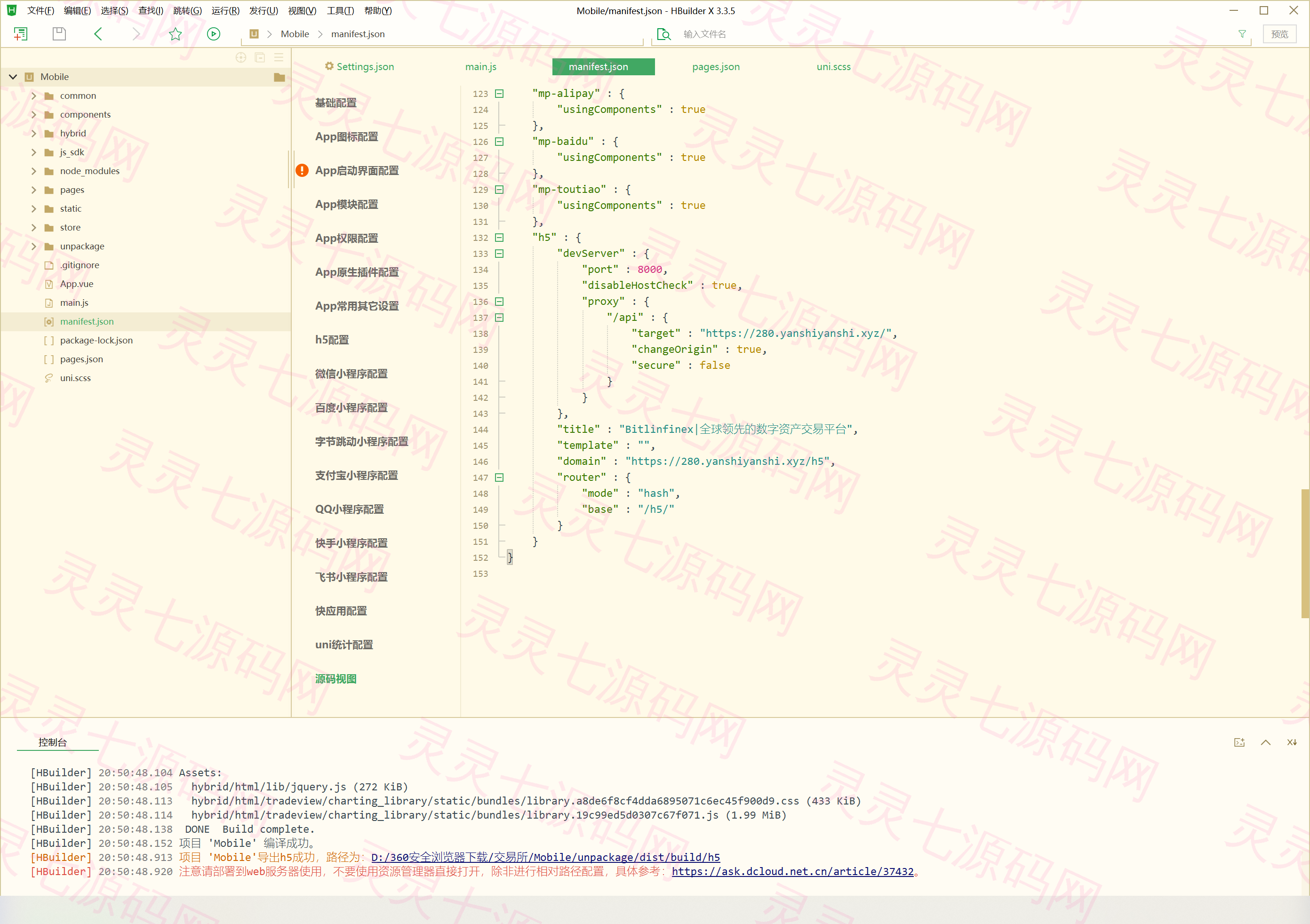Switch to the uni.scss tab
The image size is (1310, 924).
(x=833, y=67)
